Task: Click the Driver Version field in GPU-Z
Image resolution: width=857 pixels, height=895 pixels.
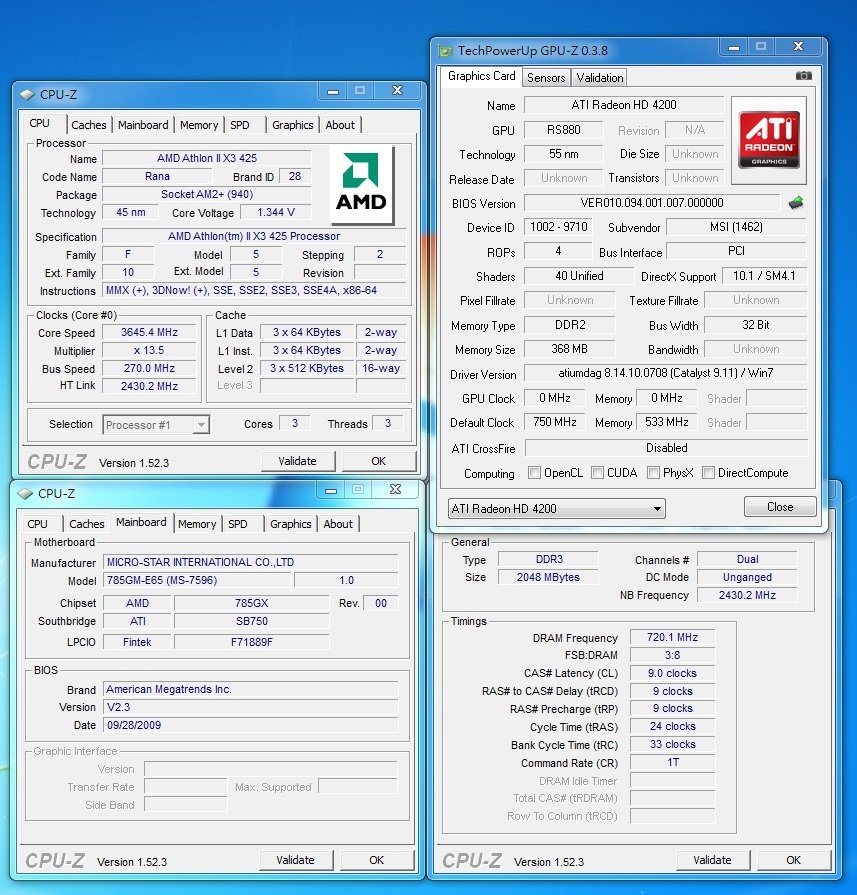Action: pos(666,373)
